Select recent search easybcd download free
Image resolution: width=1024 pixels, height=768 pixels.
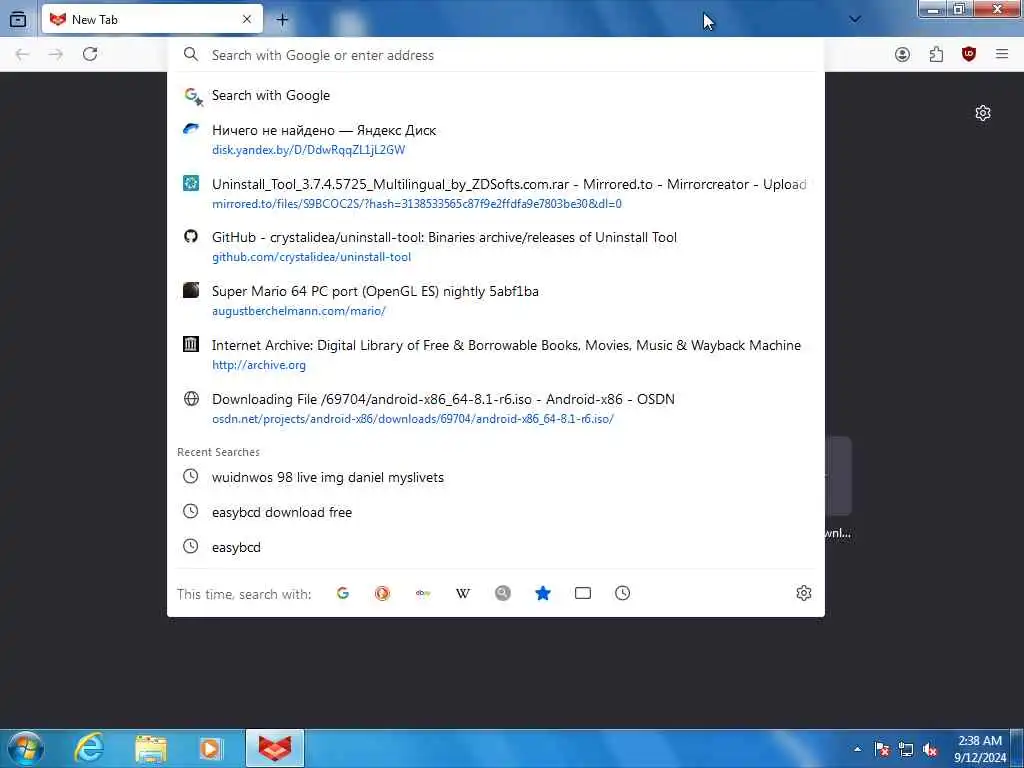pos(496,513)
